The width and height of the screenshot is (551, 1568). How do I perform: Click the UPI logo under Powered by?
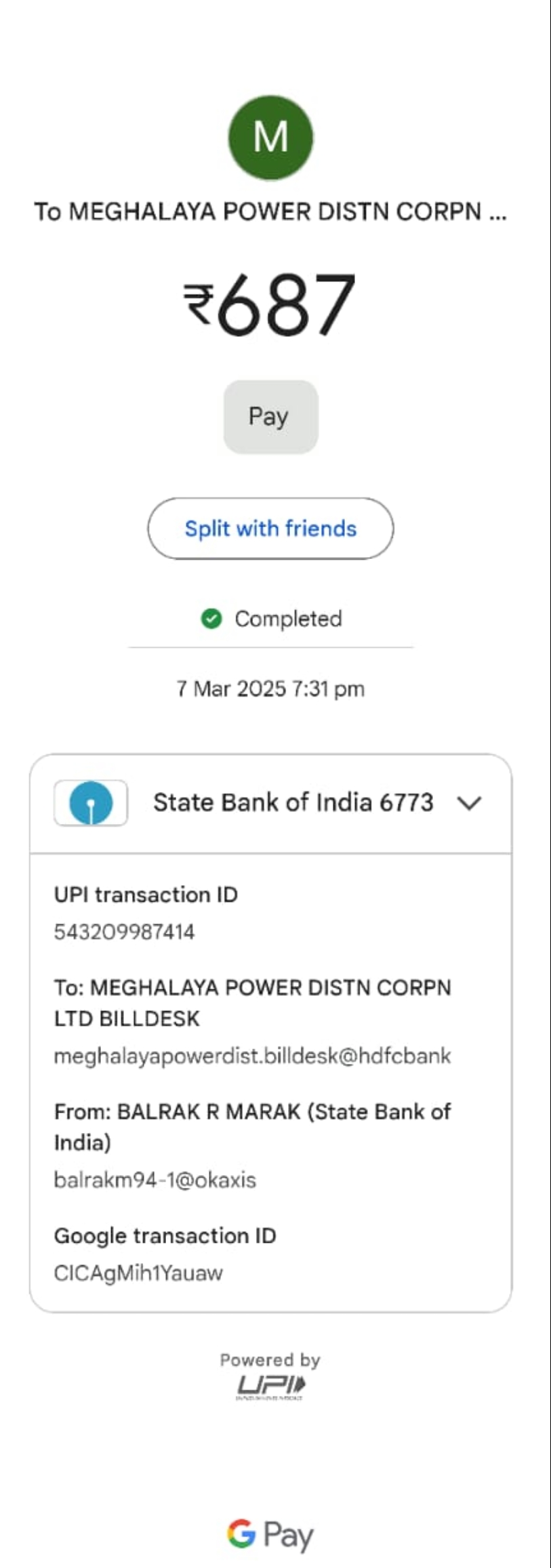coord(270,1388)
